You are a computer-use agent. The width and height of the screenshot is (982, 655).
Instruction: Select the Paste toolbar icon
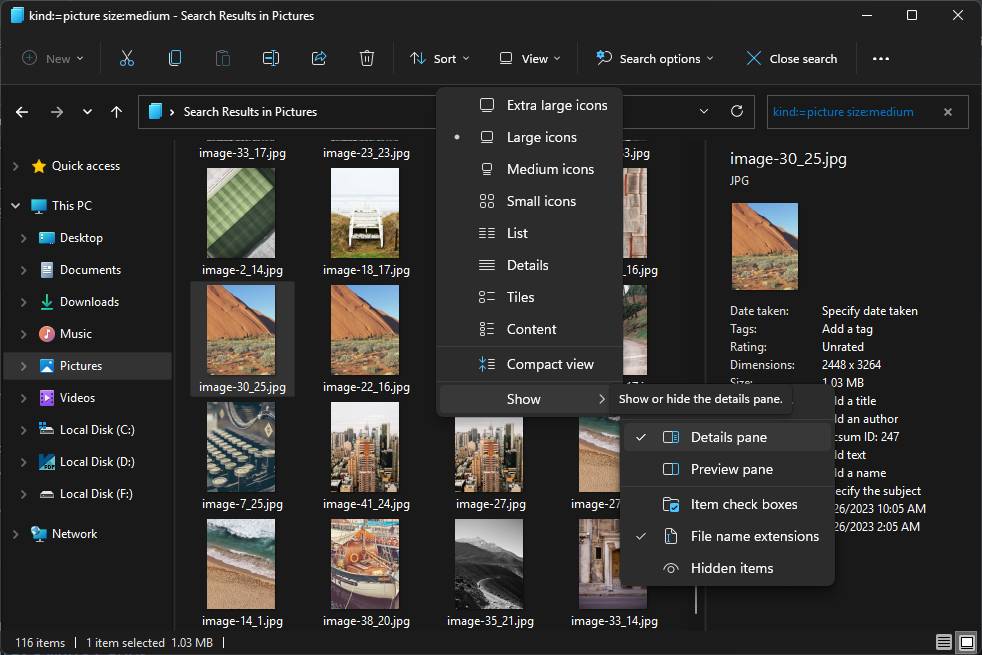(222, 58)
